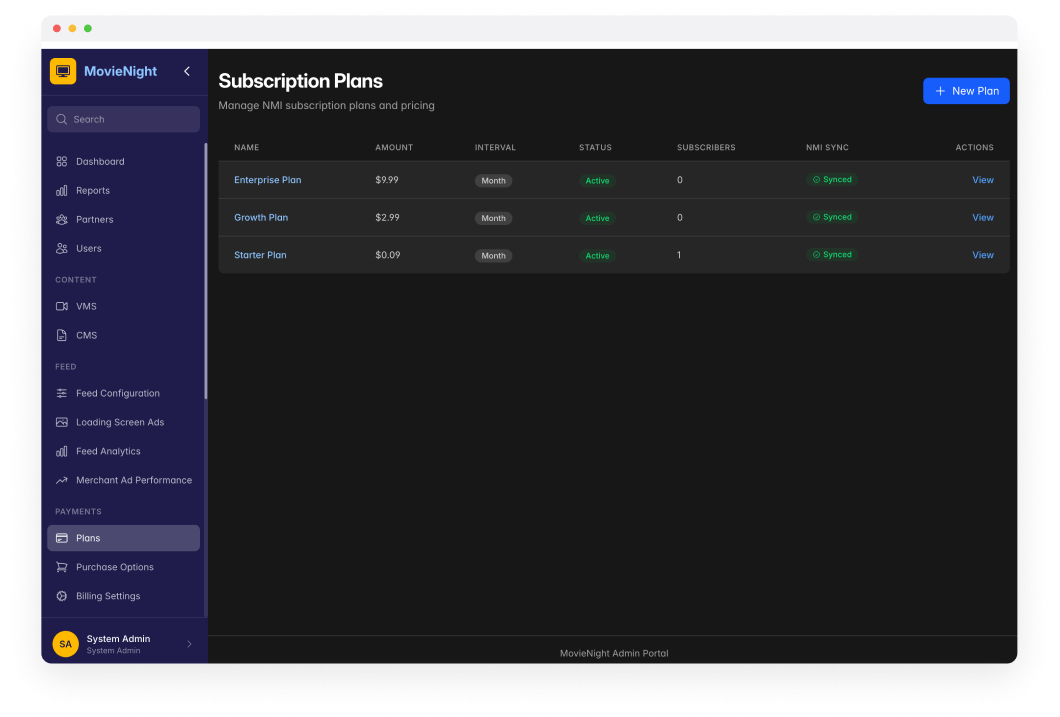1060x717 pixels.
Task: Click the Synced badge on Enterprise Plan
Action: [832, 180]
